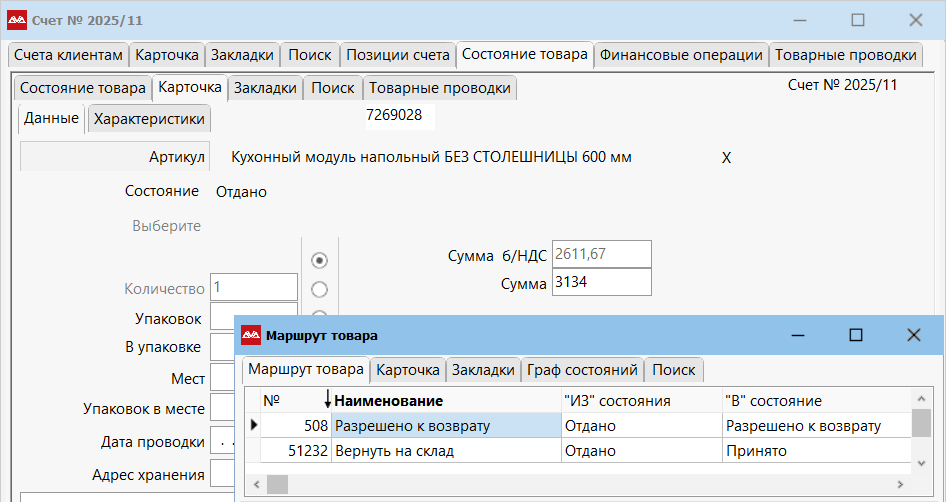This screenshot has width=946, height=502.
Task: Click Принято cell in route table
Action: click(x=817, y=451)
